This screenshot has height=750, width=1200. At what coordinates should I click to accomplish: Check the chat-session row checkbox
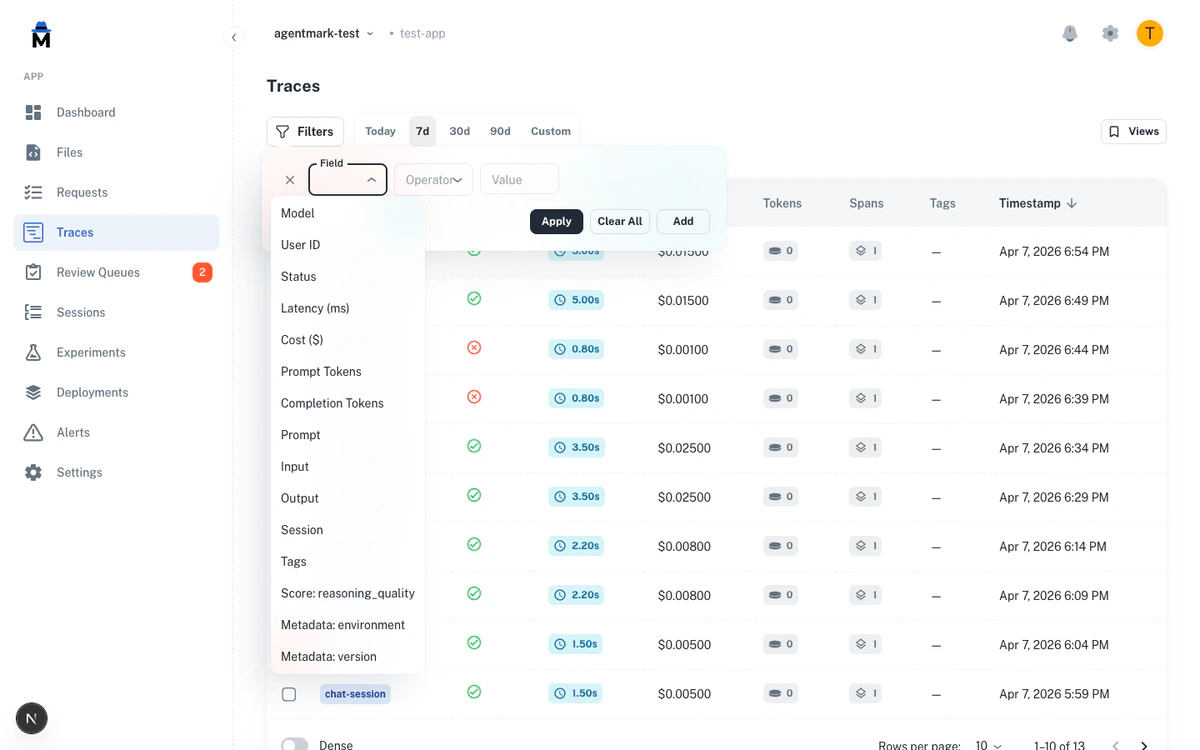click(x=289, y=693)
